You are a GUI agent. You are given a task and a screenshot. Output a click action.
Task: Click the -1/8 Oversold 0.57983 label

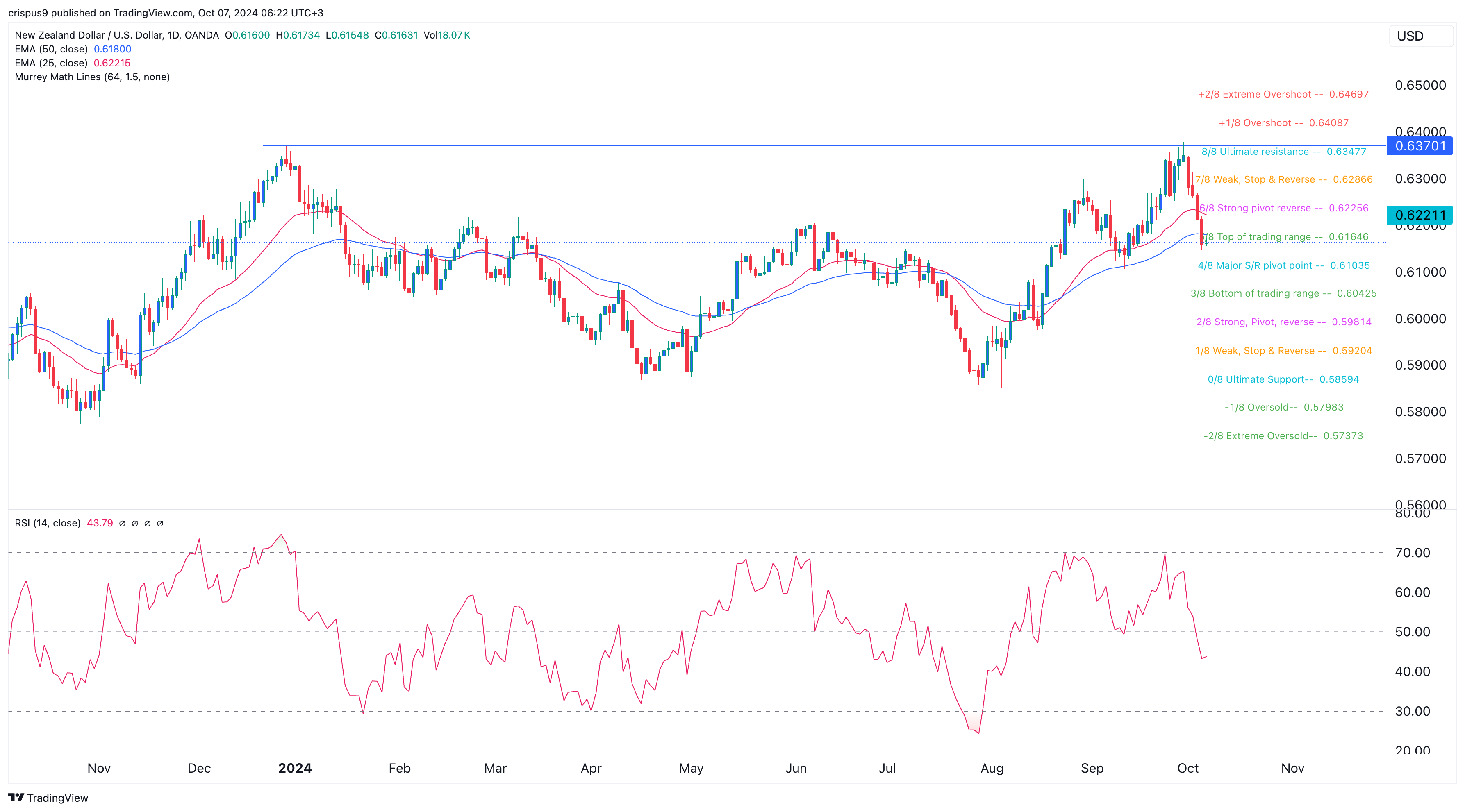[1283, 407]
